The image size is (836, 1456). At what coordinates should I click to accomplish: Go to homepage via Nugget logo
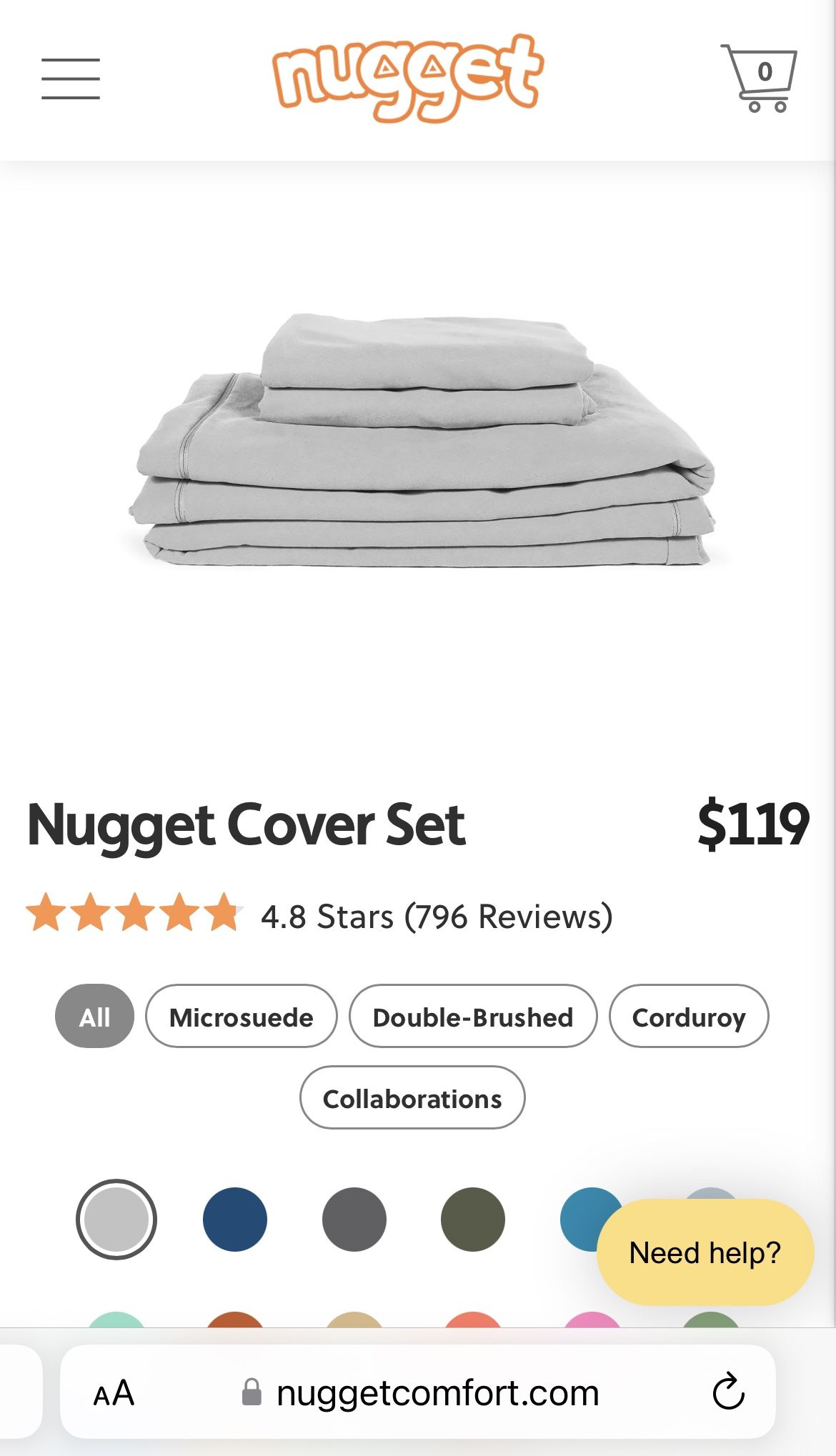click(x=408, y=77)
